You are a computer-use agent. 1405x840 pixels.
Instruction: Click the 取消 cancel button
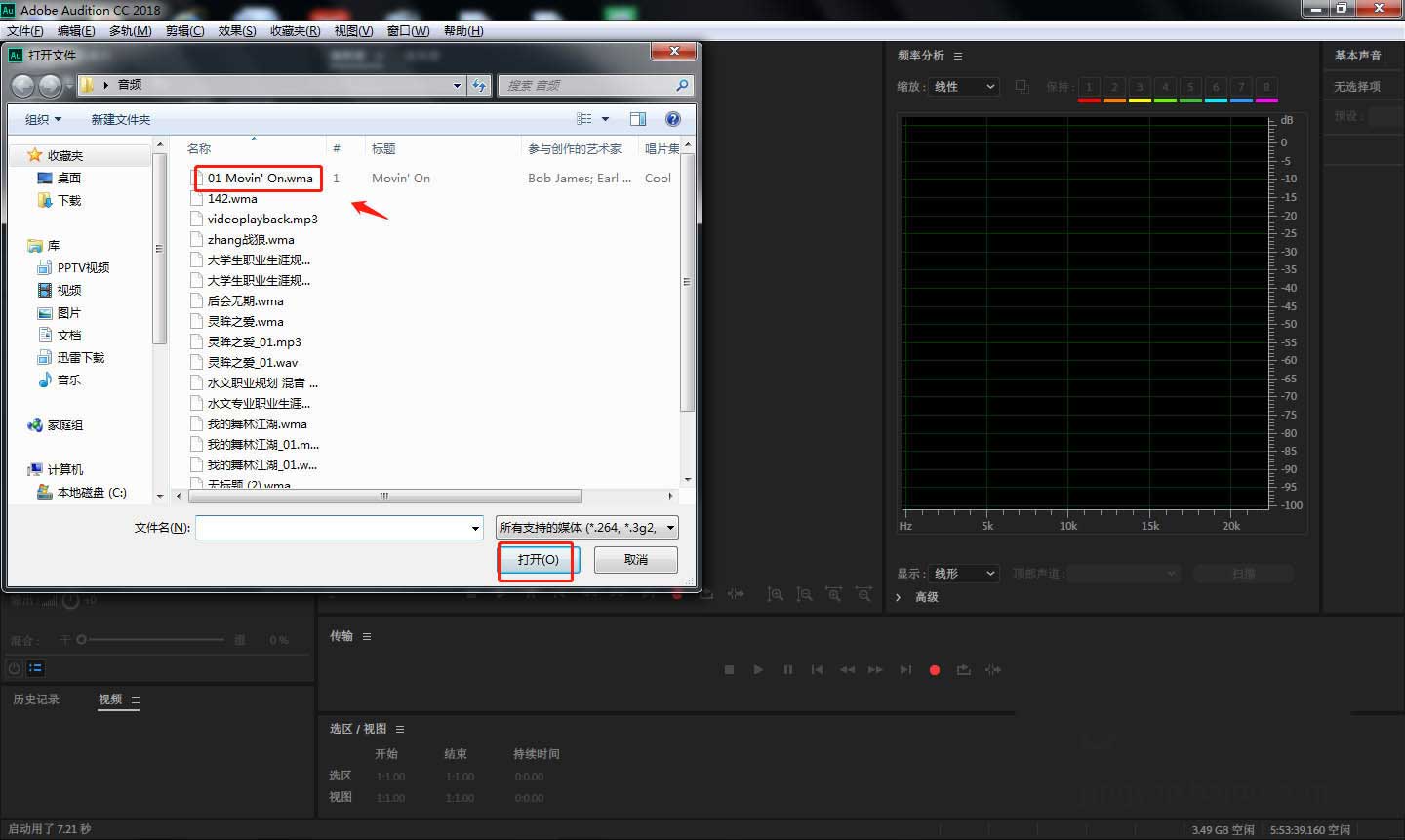pos(635,560)
